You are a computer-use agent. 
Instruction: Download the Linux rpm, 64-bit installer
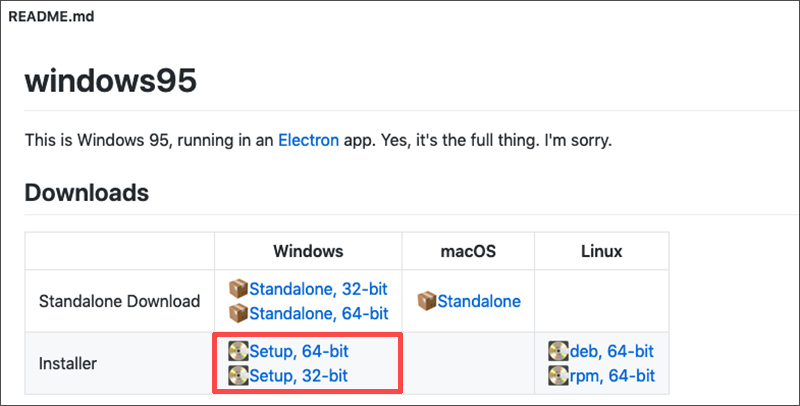coord(612,375)
